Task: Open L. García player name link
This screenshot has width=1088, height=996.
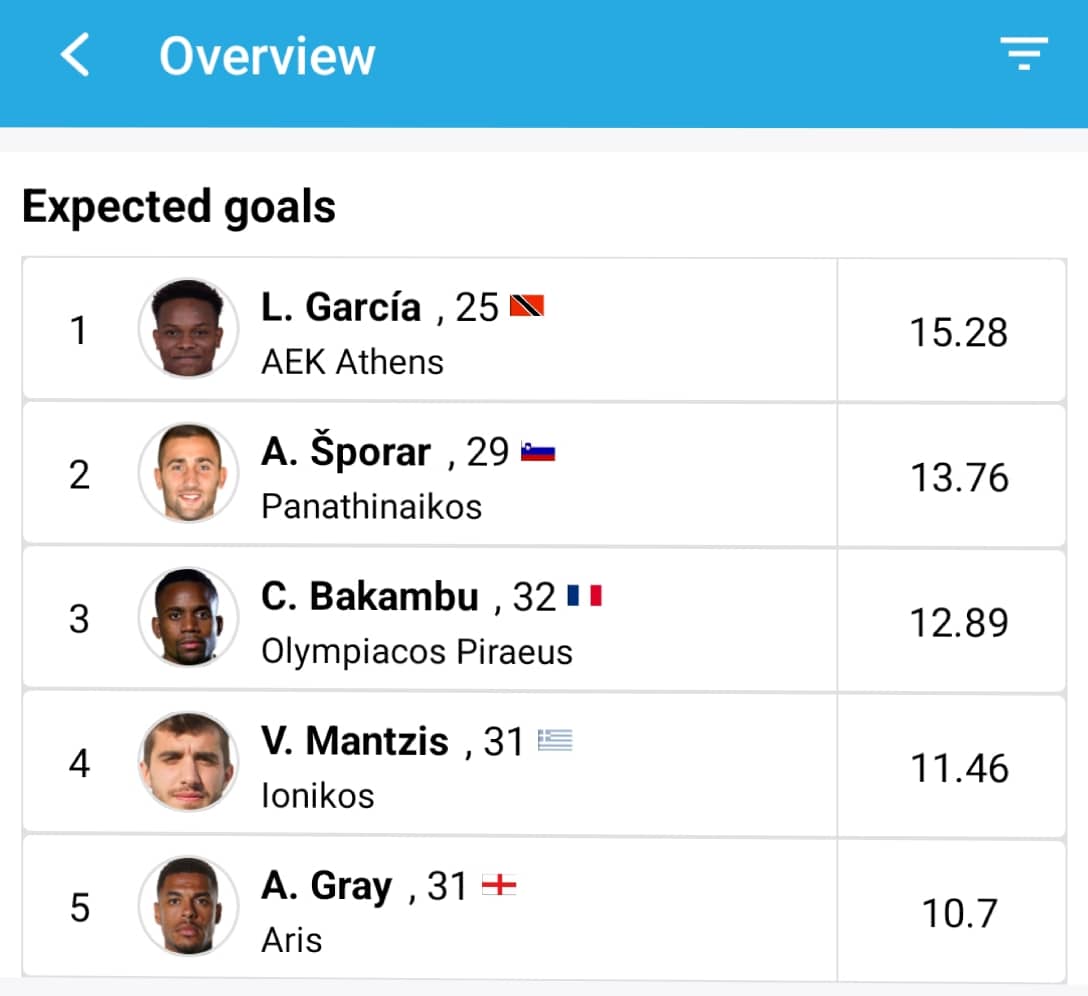Action: (x=341, y=307)
